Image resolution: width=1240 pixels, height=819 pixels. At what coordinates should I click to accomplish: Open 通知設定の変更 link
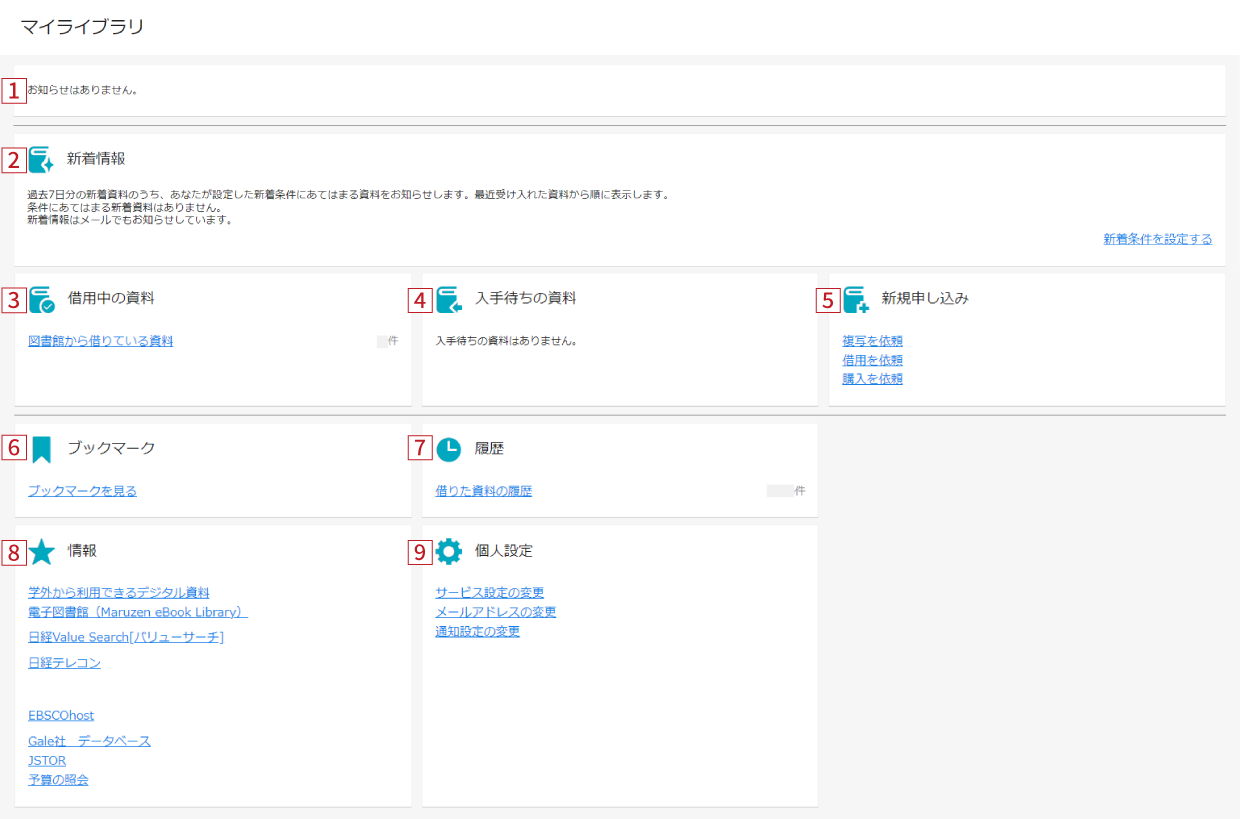(478, 631)
